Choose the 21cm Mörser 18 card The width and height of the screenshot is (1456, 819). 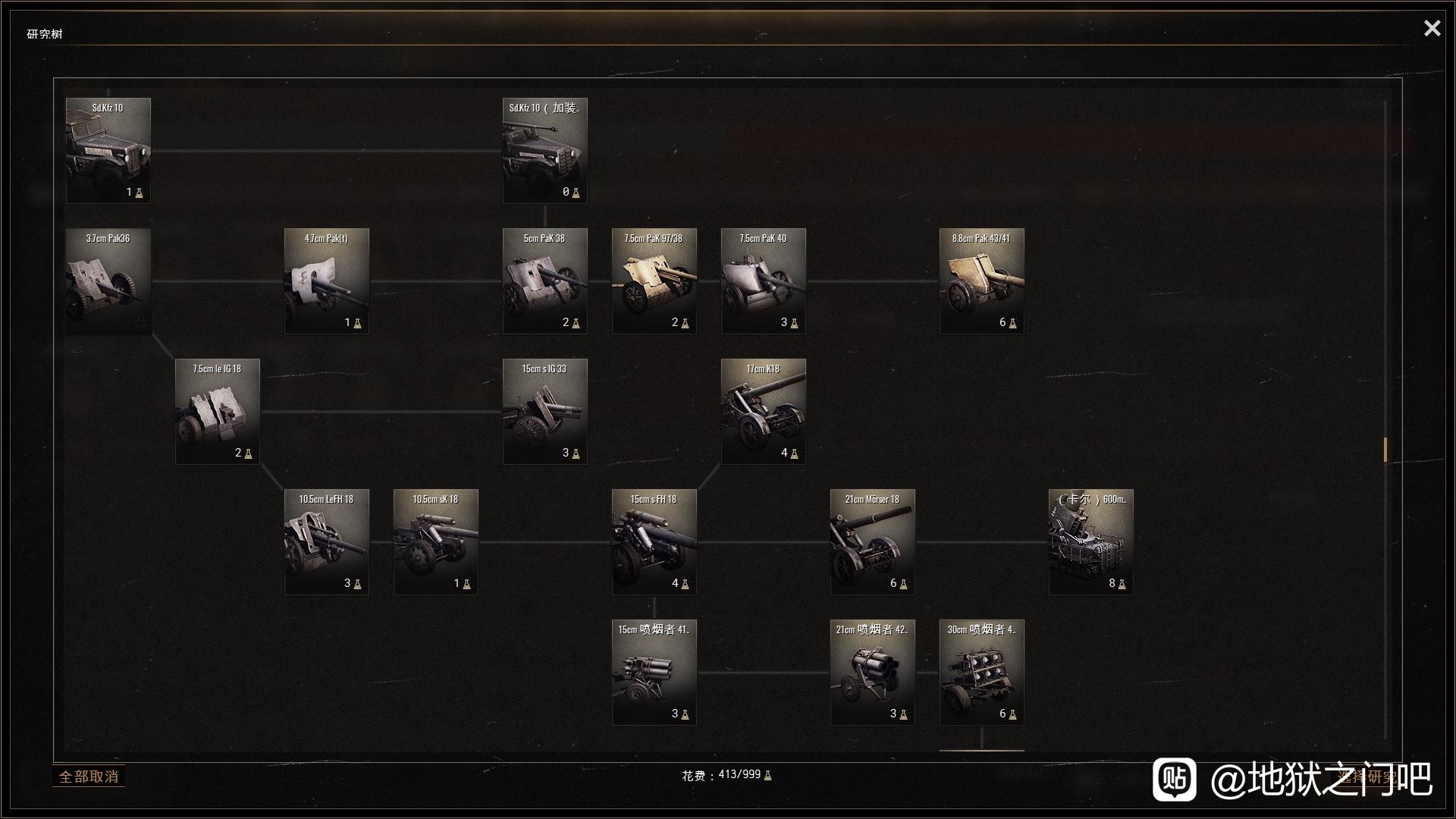(872, 542)
